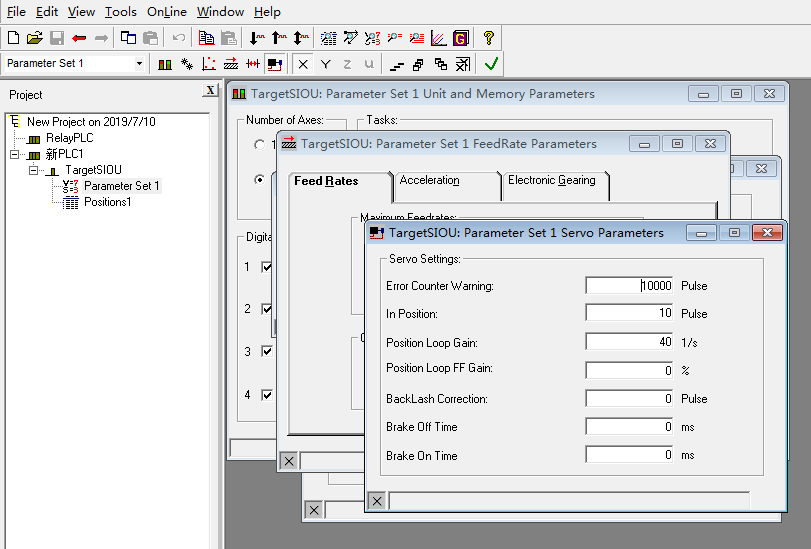Select the X axis toolbar button

click(304, 64)
